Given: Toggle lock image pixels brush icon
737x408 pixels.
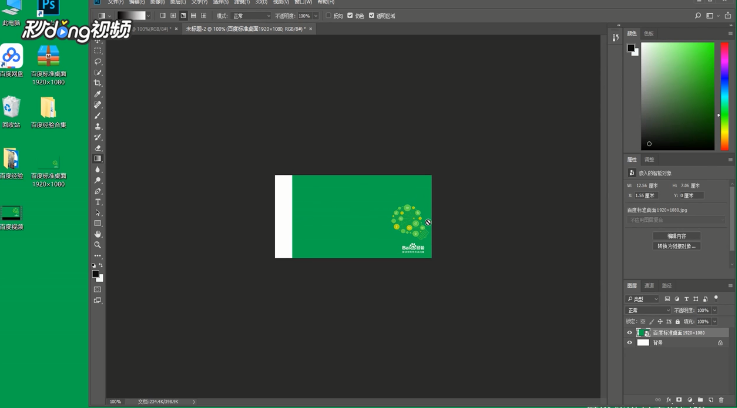Looking at the screenshot, I should [651, 322].
